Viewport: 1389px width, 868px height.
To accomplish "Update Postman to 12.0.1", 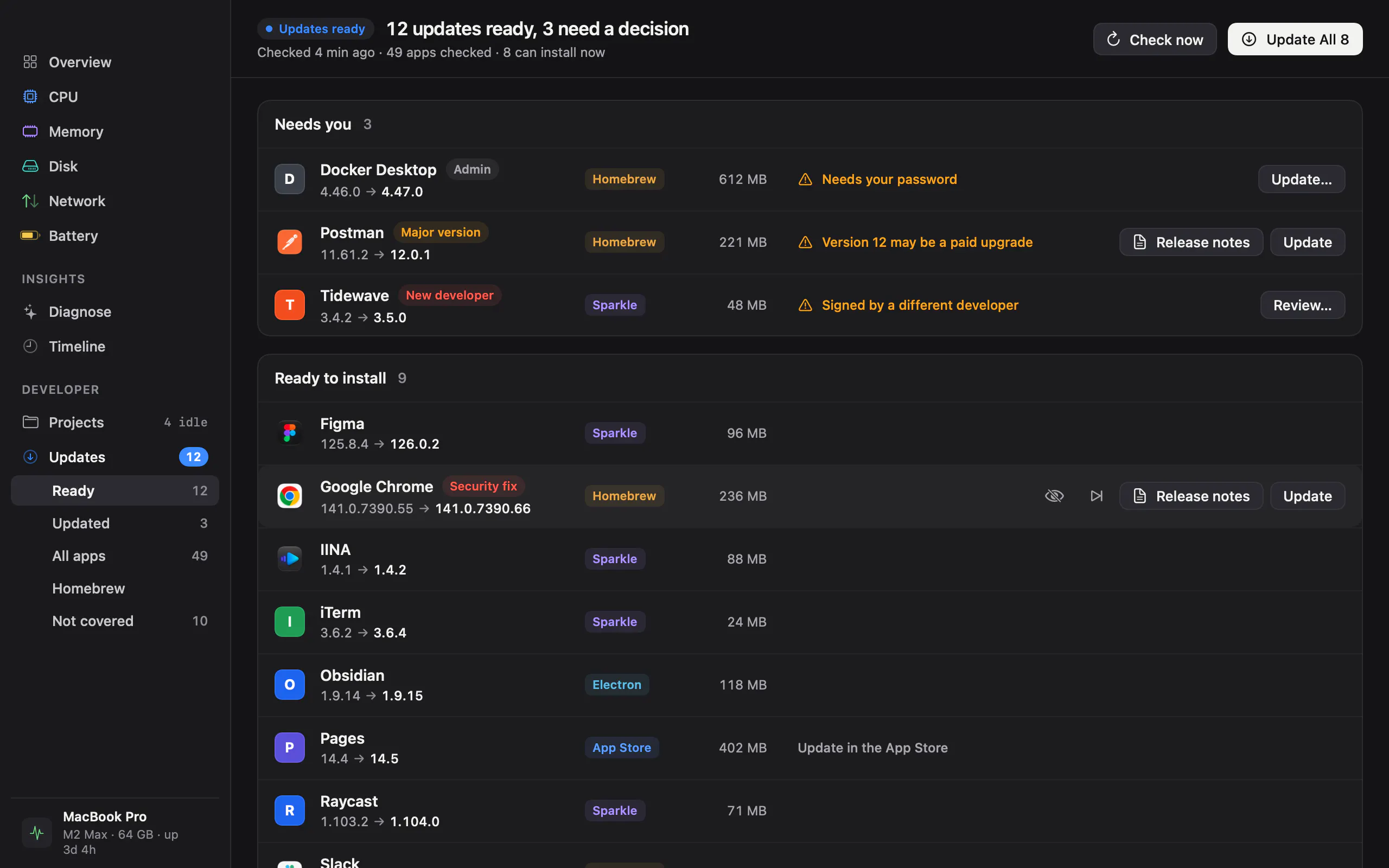I will tap(1308, 242).
